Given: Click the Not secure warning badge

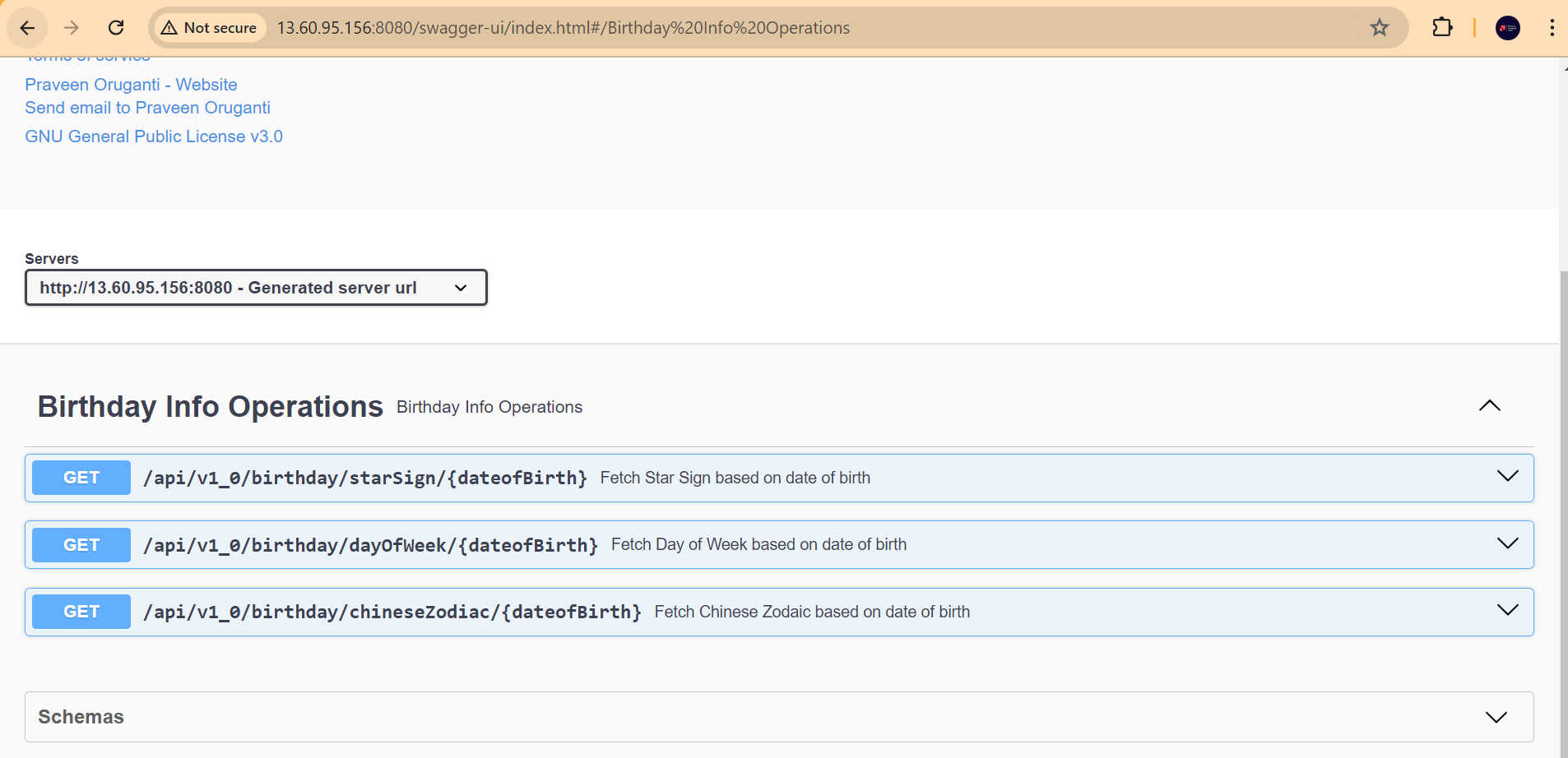Looking at the screenshot, I should tap(210, 28).
